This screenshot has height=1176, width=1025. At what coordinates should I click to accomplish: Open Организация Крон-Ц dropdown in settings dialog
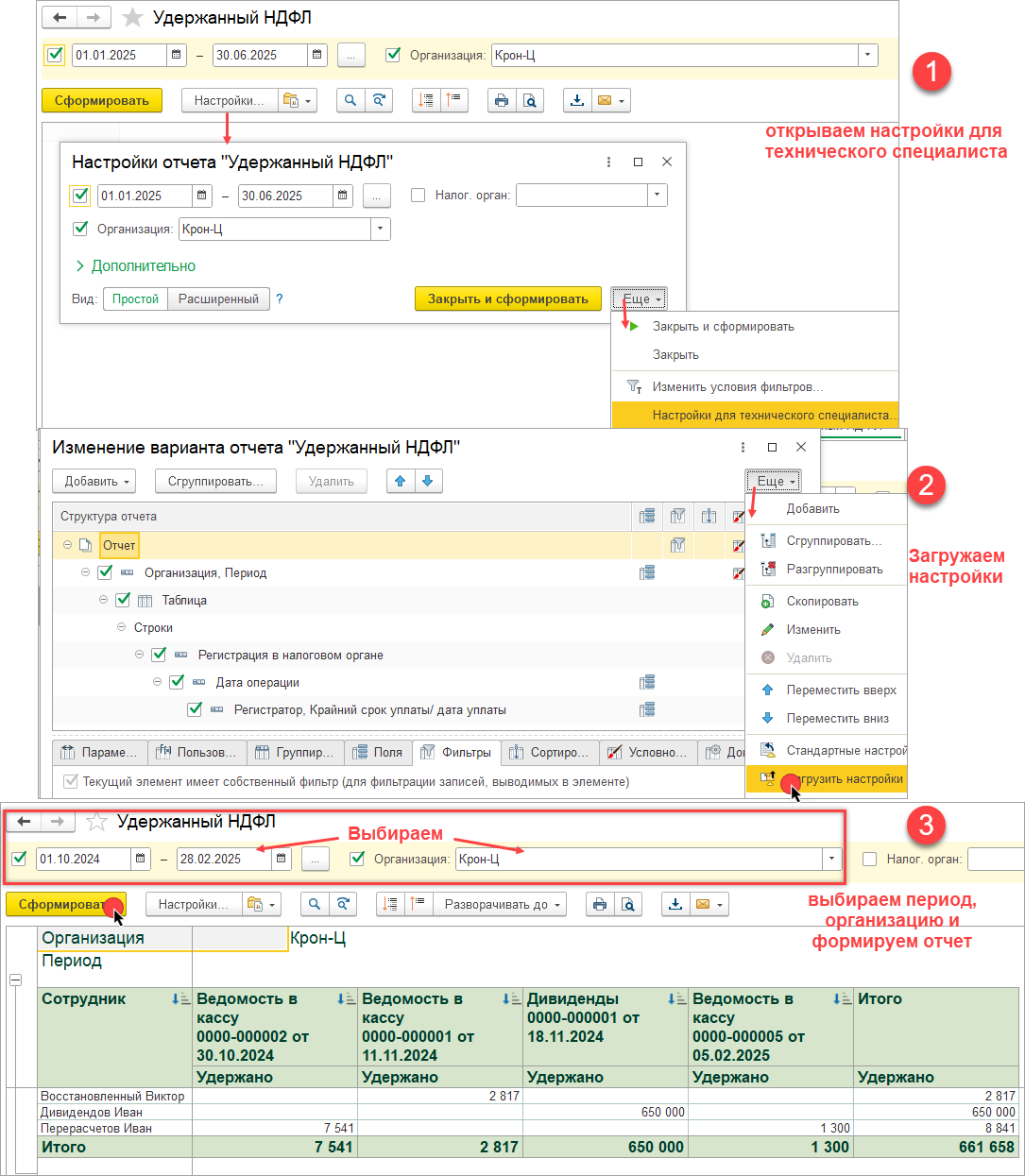point(381,229)
